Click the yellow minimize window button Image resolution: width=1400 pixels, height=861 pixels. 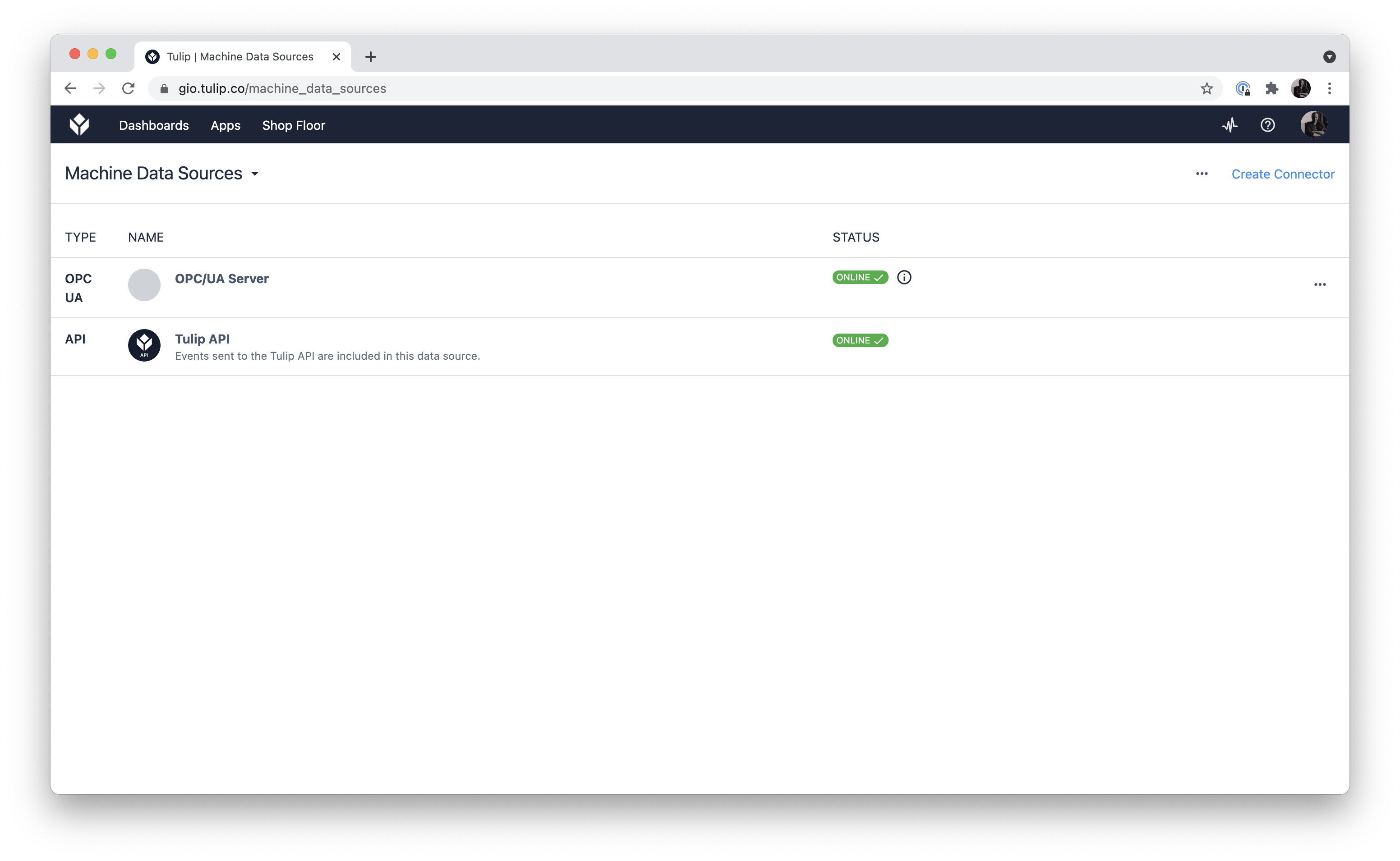pos(93,54)
